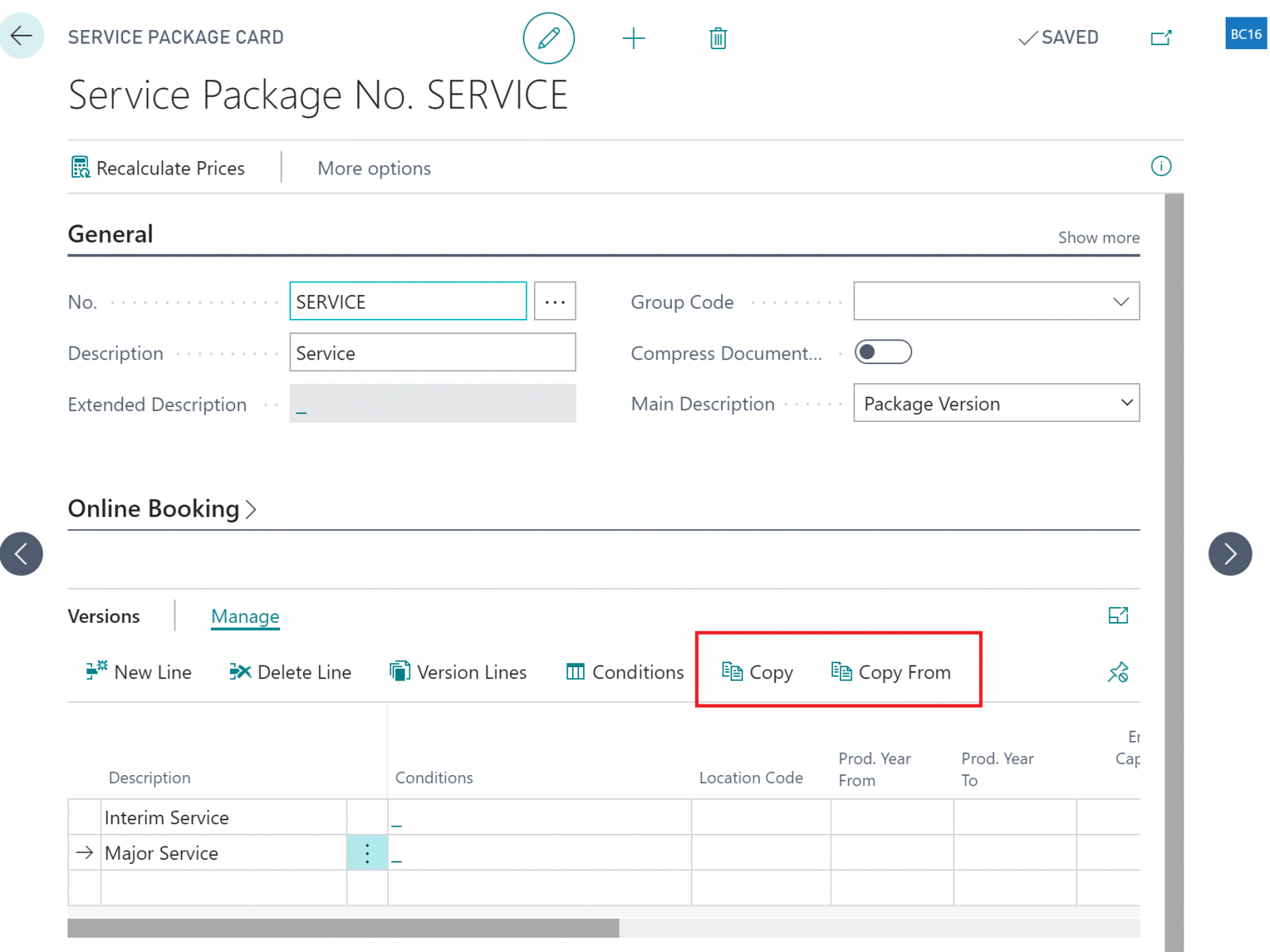
Task: Click Show more in the General section
Action: tap(1099, 237)
